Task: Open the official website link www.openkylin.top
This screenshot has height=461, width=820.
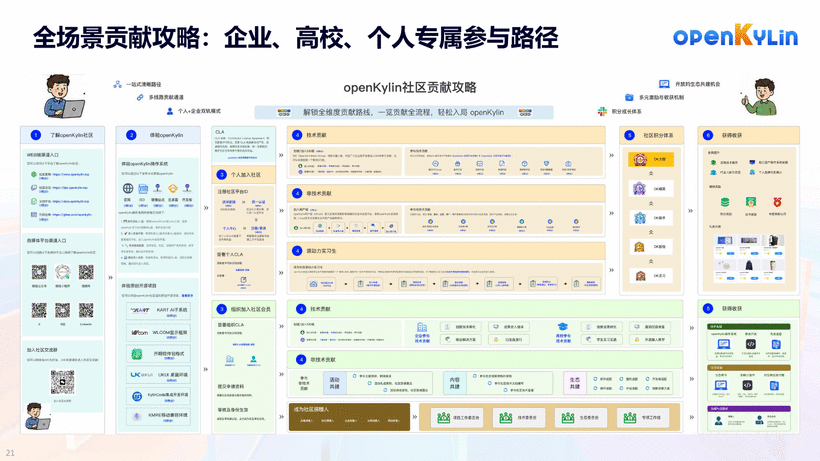Action: (71, 175)
